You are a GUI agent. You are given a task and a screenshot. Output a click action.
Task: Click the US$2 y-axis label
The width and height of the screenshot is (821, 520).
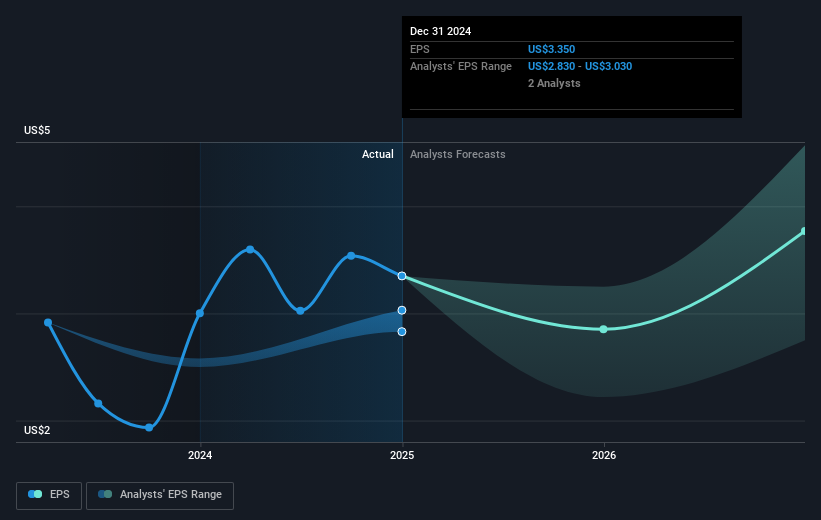point(37,430)
